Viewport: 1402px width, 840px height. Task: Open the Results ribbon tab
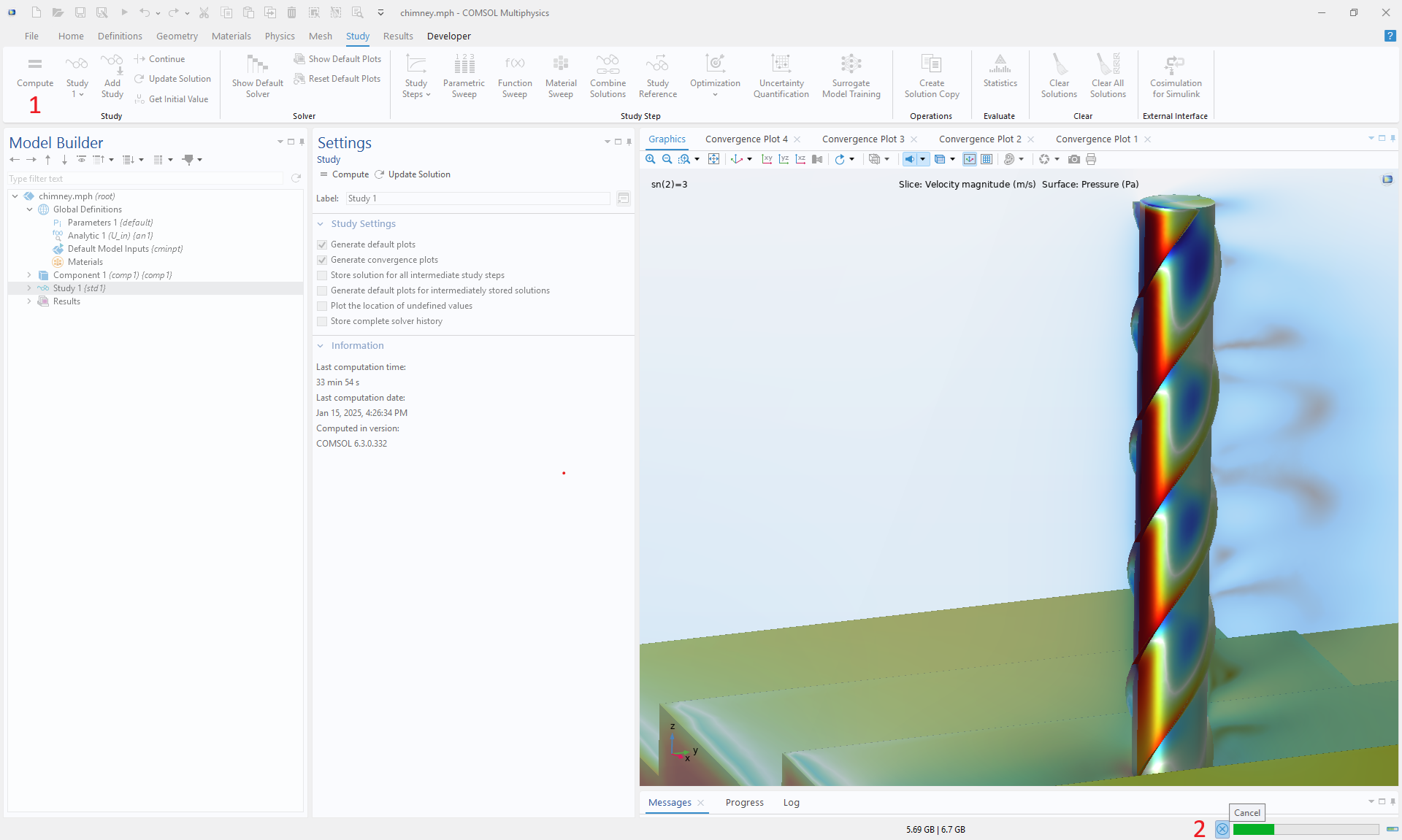[398, 36]
